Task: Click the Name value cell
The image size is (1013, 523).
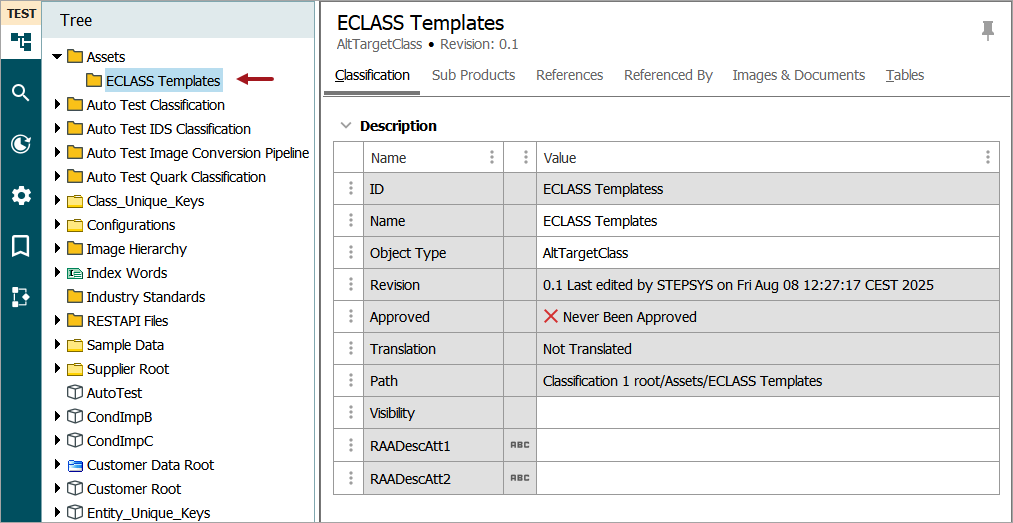Action: click(767, 221)
